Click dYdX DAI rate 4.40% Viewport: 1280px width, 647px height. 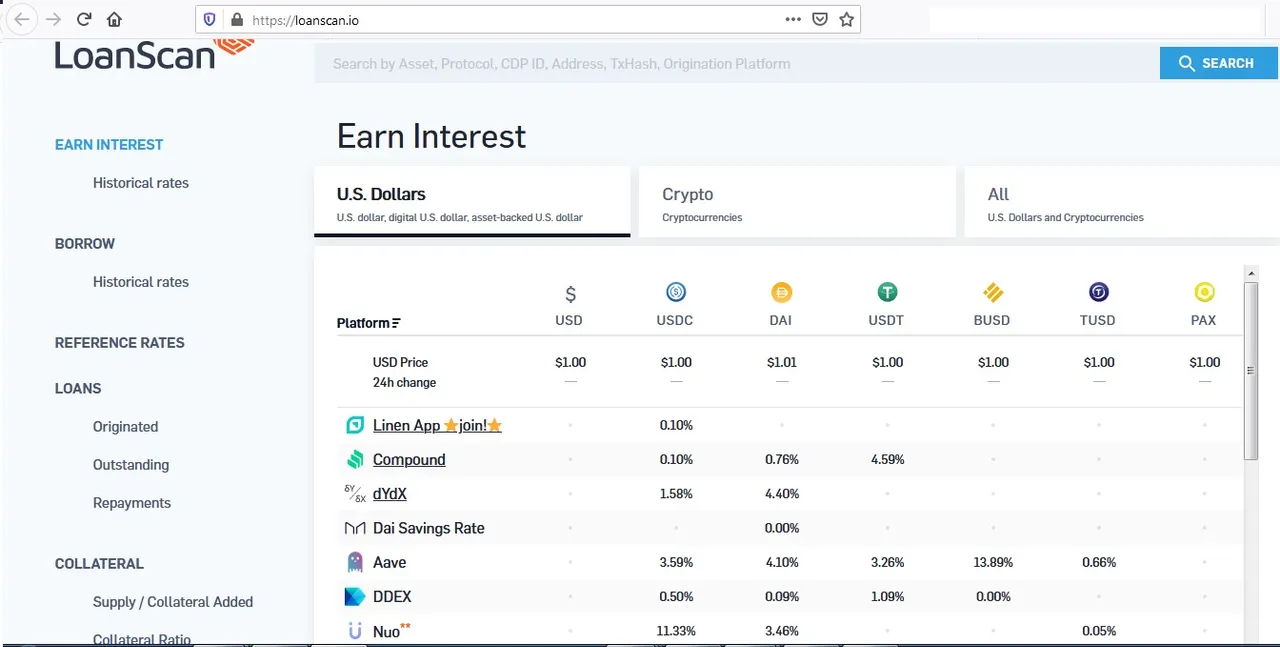tap(782, 494)
